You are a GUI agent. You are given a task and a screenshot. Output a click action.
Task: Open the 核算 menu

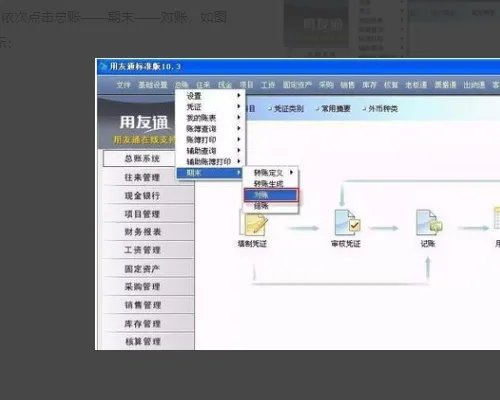tap(391, 85)
